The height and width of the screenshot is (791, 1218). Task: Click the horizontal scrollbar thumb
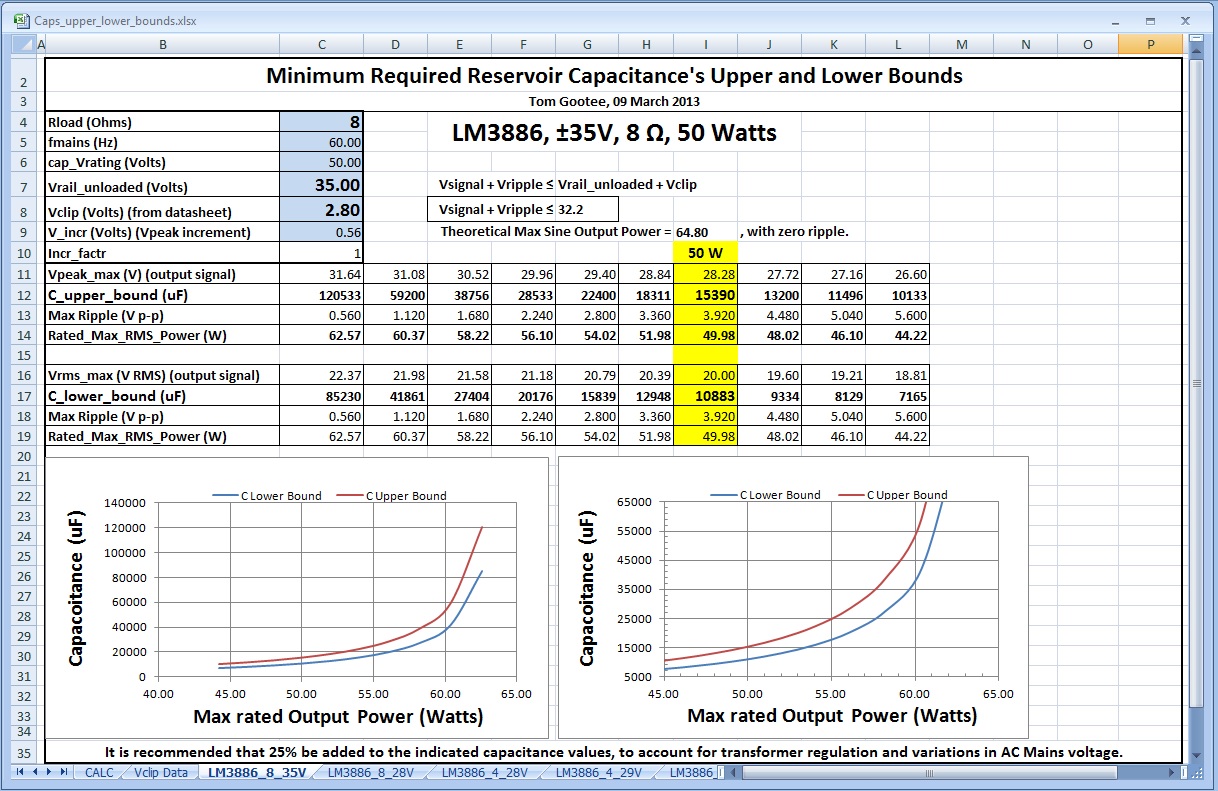tap(932, 772)
